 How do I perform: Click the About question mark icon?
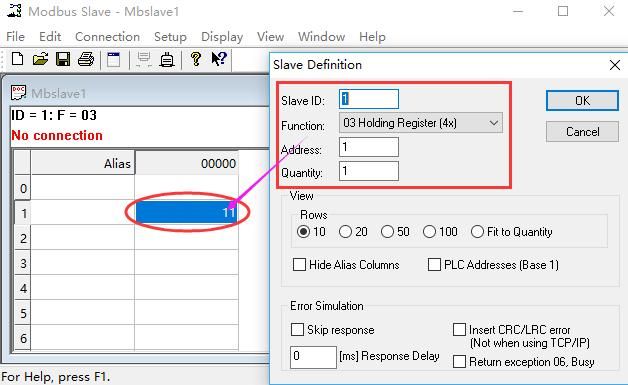(x=196, y=59)
